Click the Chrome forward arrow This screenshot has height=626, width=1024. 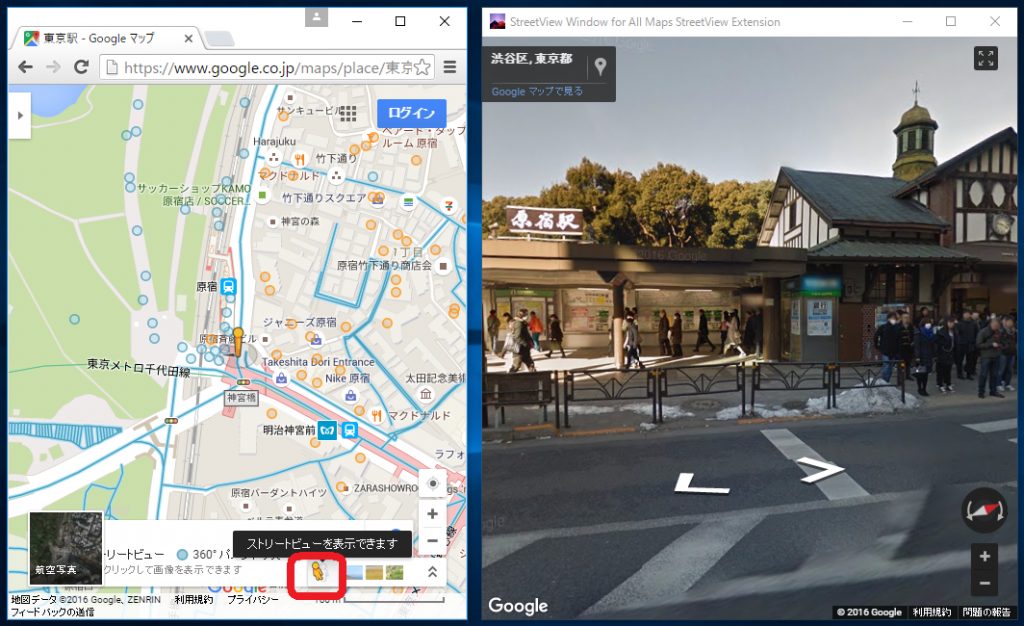click(54, 67)
